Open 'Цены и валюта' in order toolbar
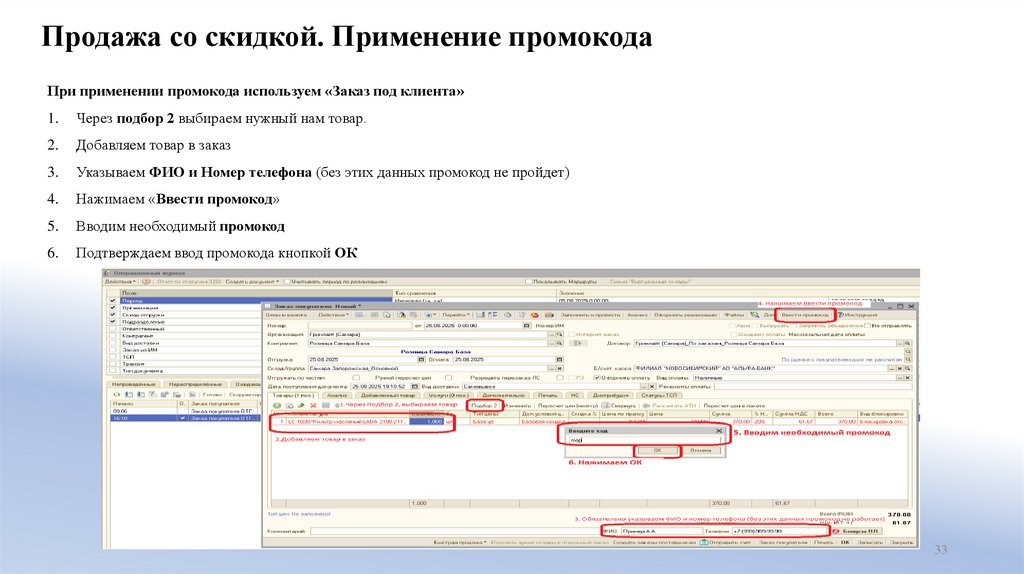This screenshot has width=1024, height=574. (x=285, y=315)
